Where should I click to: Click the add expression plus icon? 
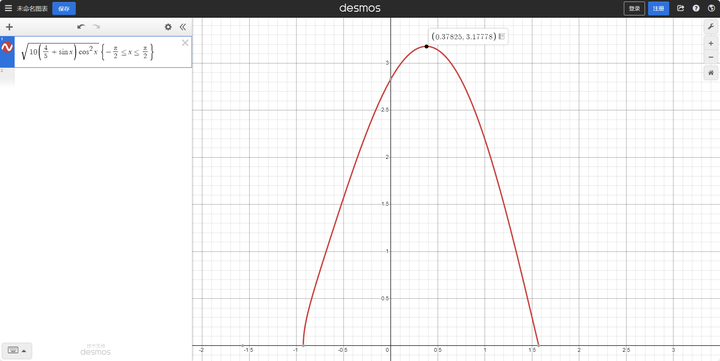click(9, 27)
